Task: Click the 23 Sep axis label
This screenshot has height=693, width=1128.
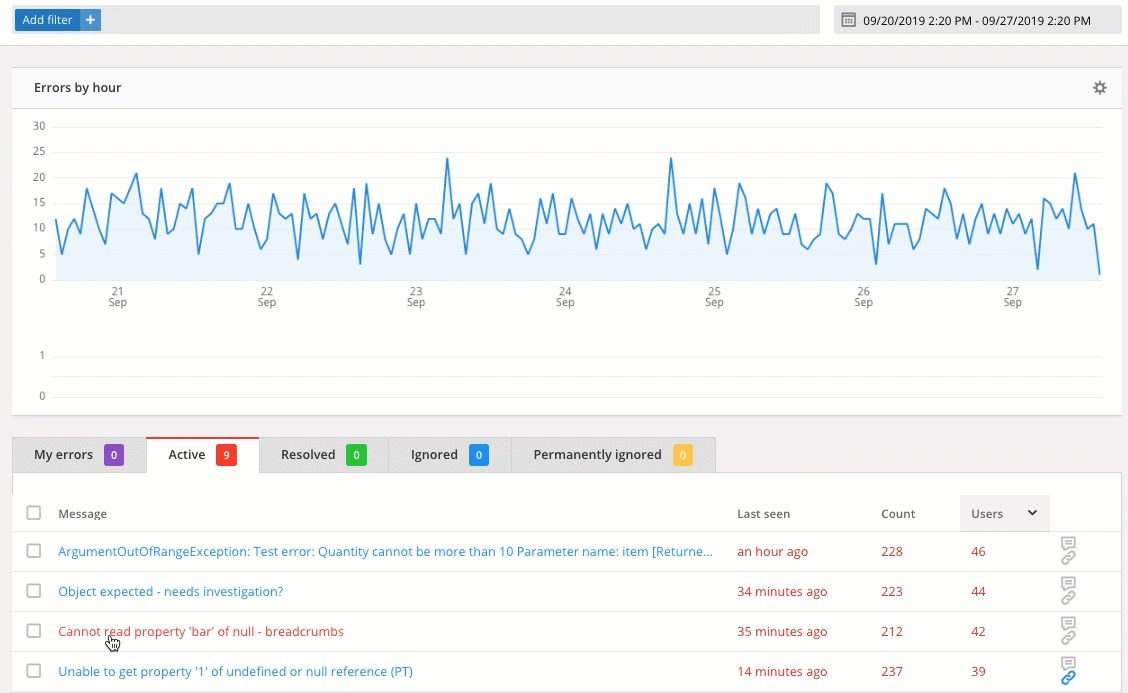Action: click(x=416, y=296)
